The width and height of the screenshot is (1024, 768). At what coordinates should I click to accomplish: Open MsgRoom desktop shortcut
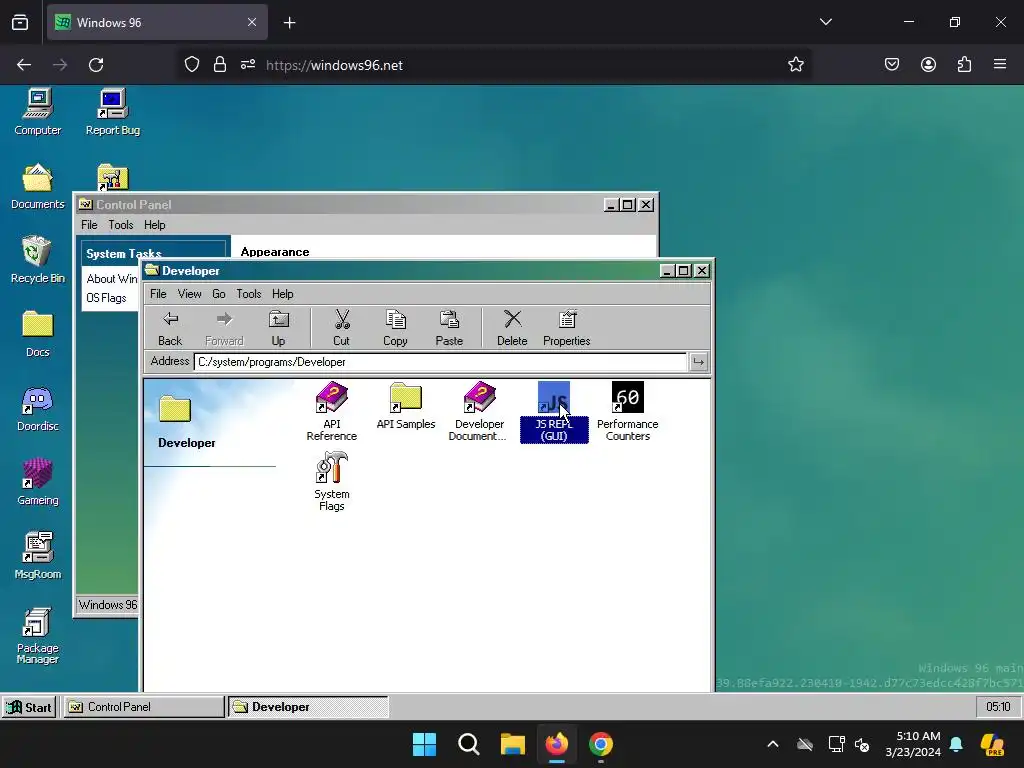point(38,556)
